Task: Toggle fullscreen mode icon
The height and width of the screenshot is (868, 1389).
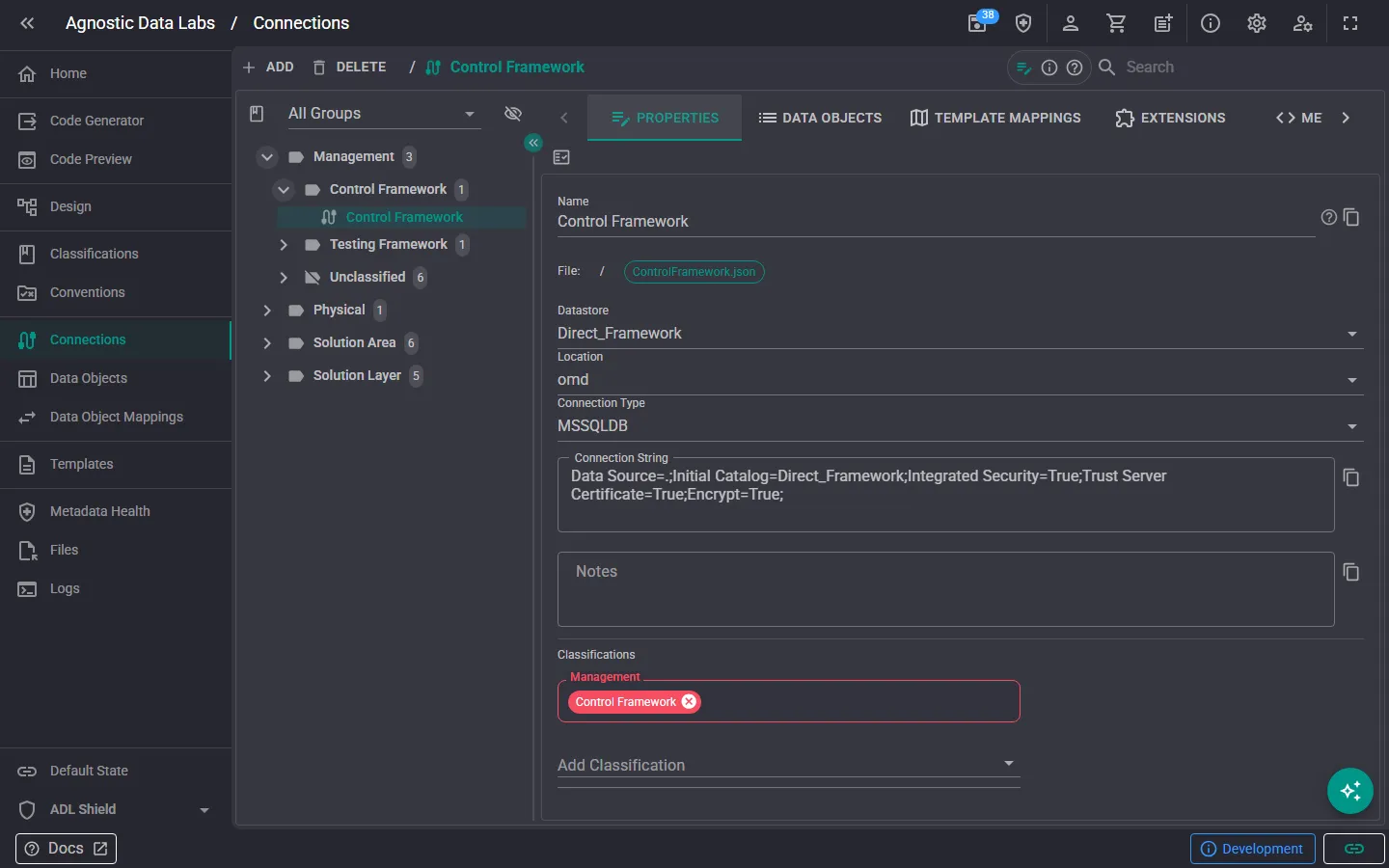Action: click(x=1350, y=23)
